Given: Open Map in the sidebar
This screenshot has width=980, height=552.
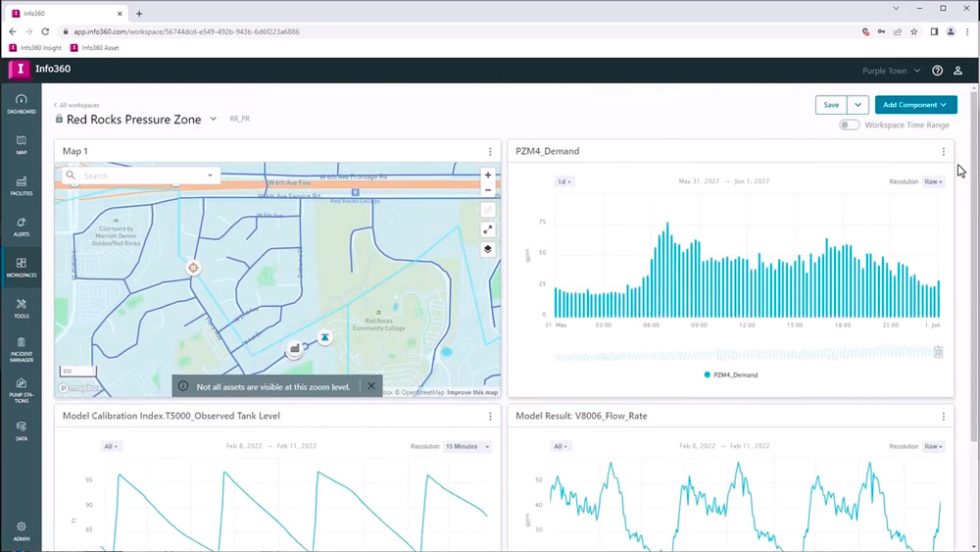Looking at the screenshot, I should (21, 145).
